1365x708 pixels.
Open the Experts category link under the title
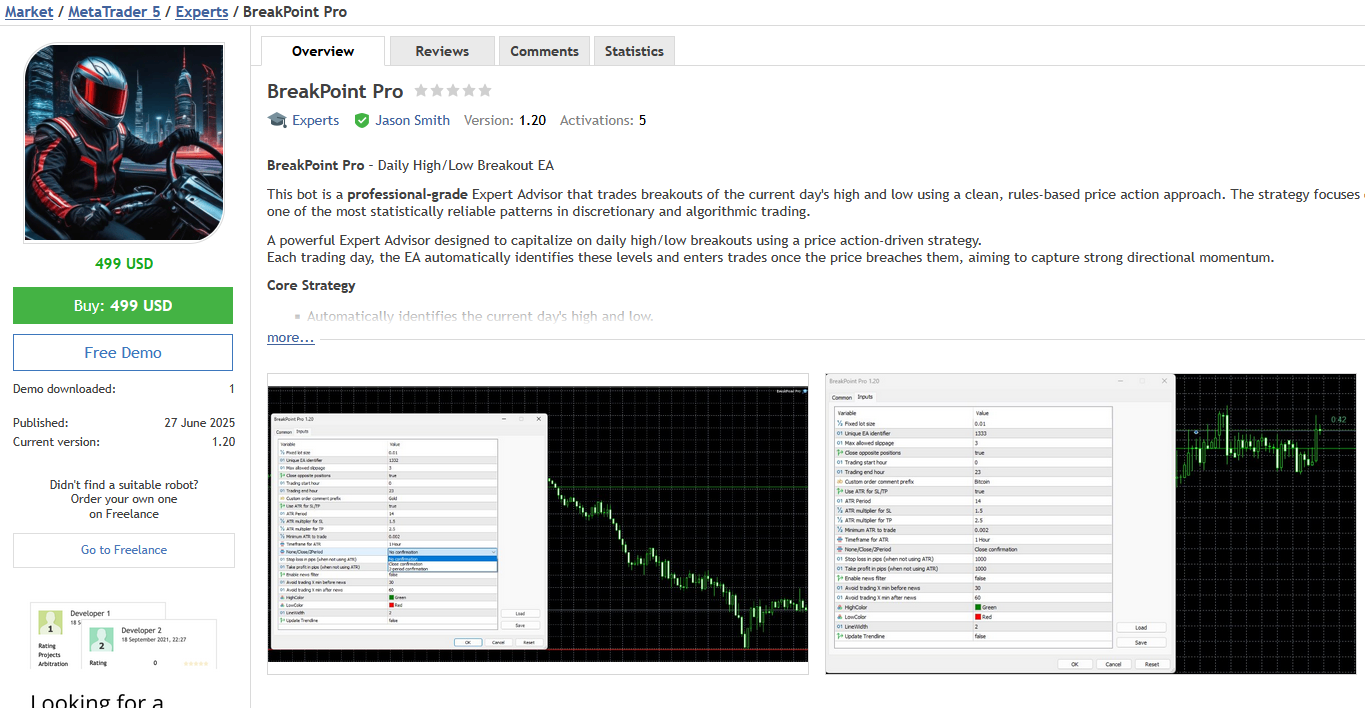pos(316,120)
